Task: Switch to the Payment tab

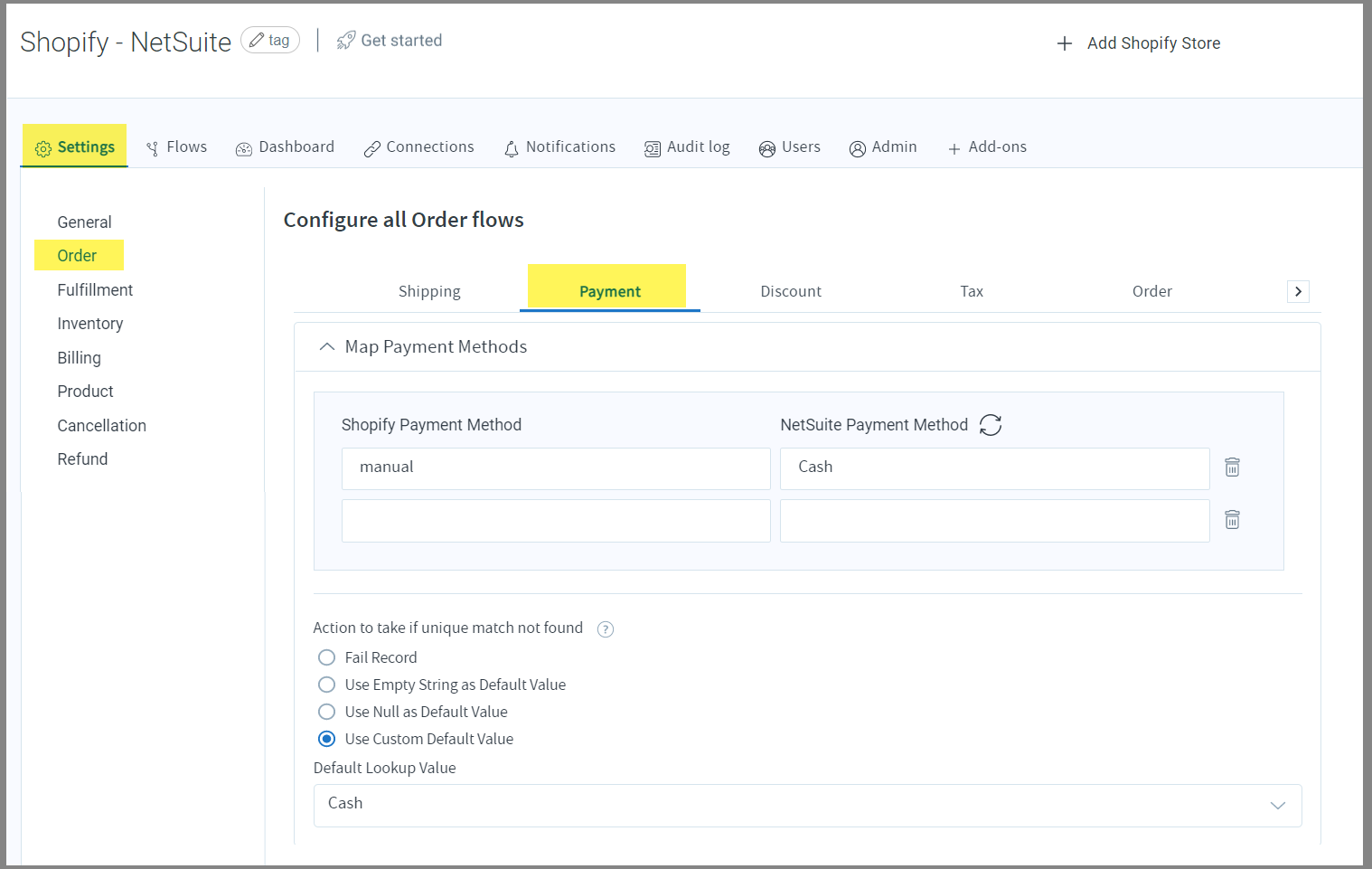Action: click(610, 291)
